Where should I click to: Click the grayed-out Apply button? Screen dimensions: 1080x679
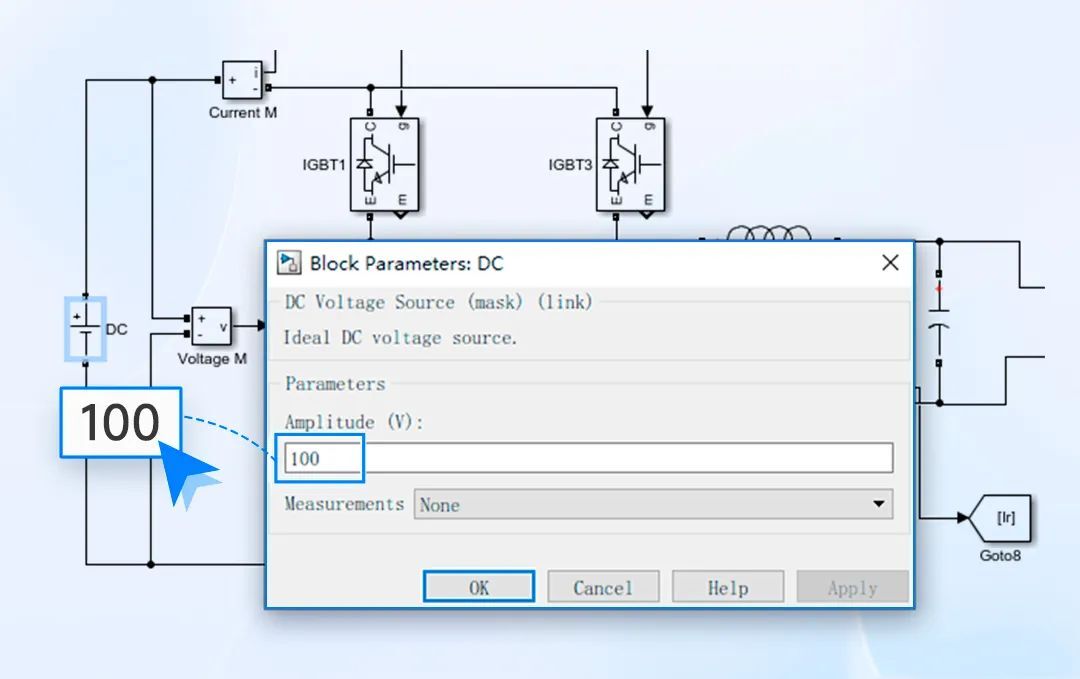(853, 587)
